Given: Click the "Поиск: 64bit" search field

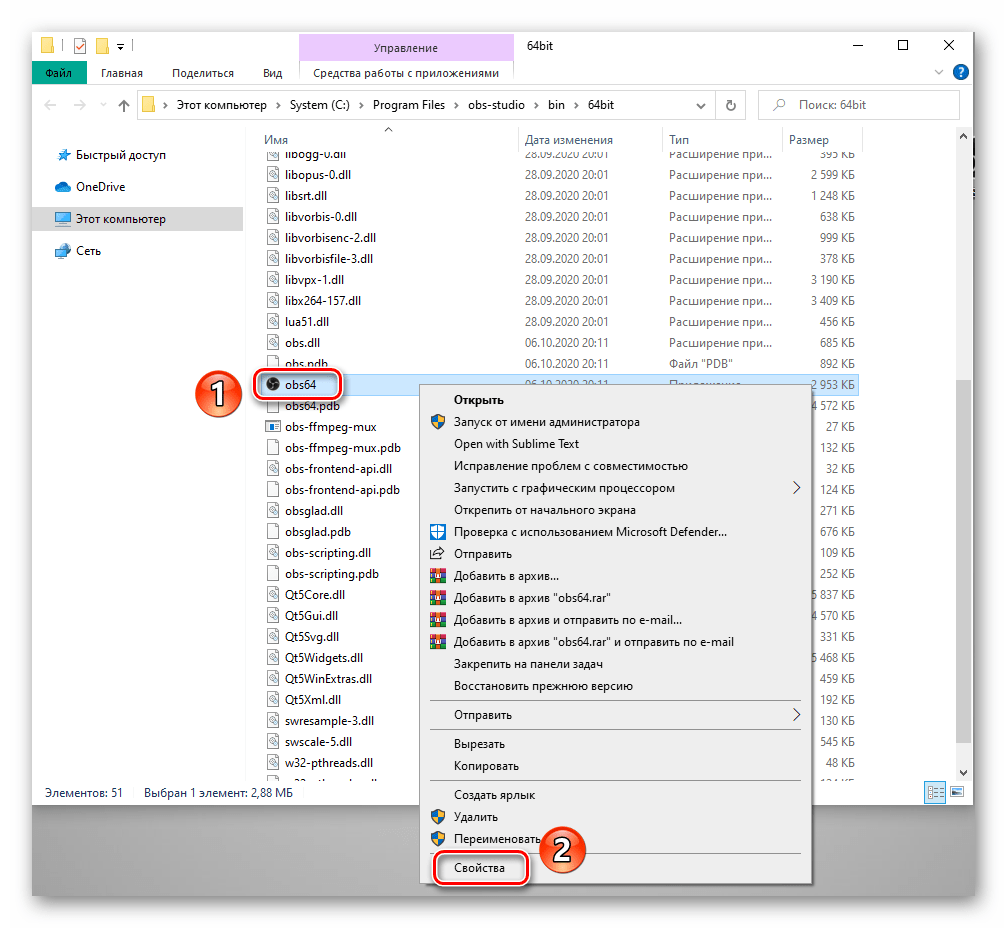Looking at the screenshot, I should coord(859,105).
